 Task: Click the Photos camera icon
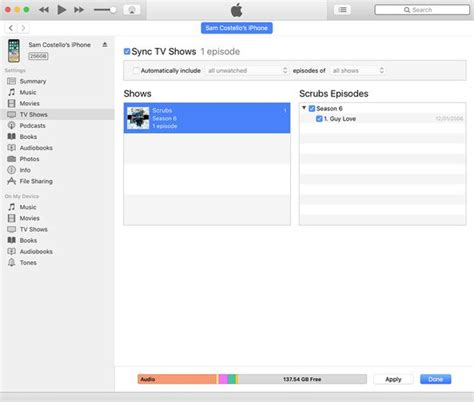pyautogui.click(x=12, y=159)
